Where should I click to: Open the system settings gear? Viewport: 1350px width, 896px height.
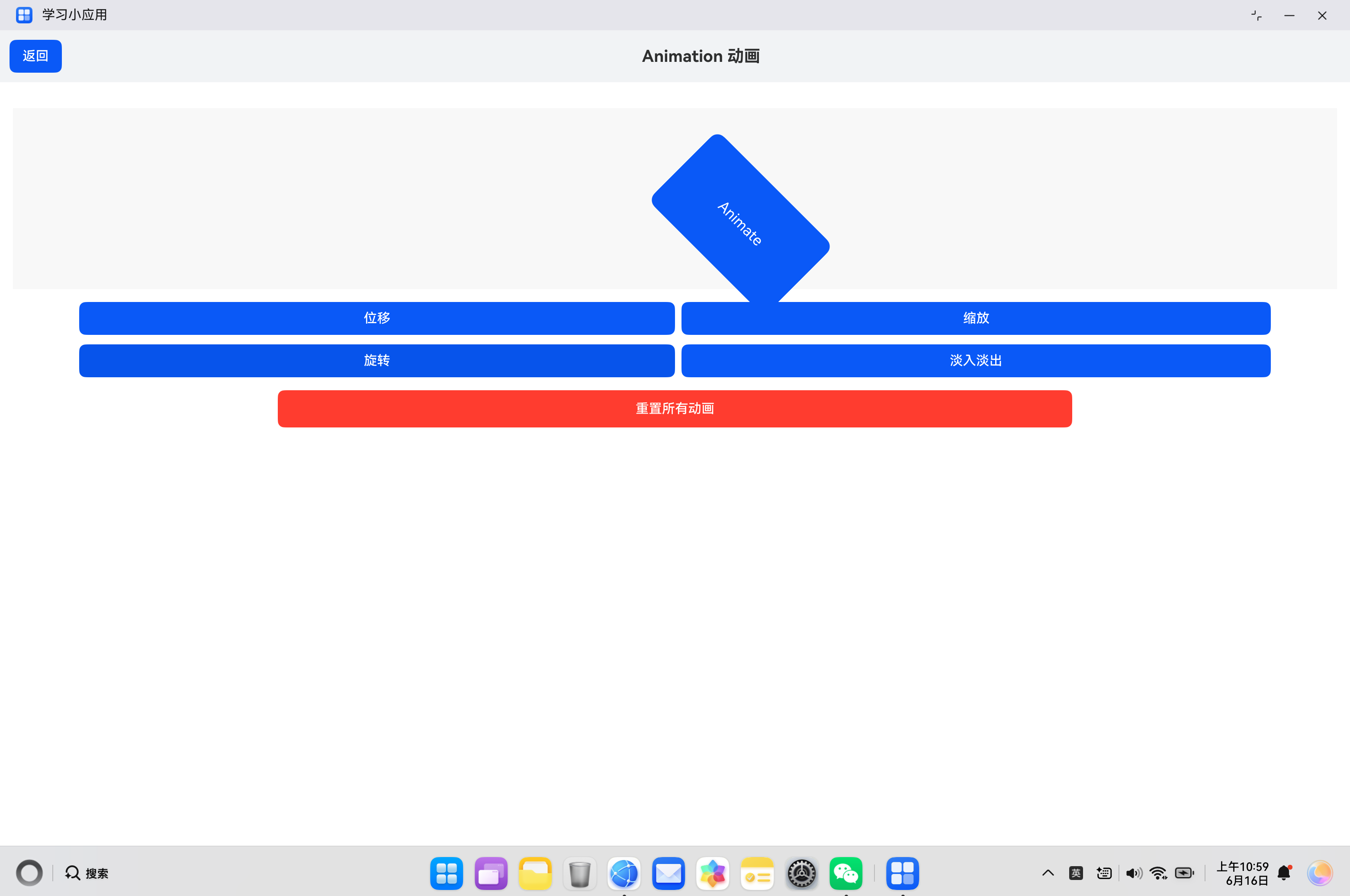(x=802, y=873)
